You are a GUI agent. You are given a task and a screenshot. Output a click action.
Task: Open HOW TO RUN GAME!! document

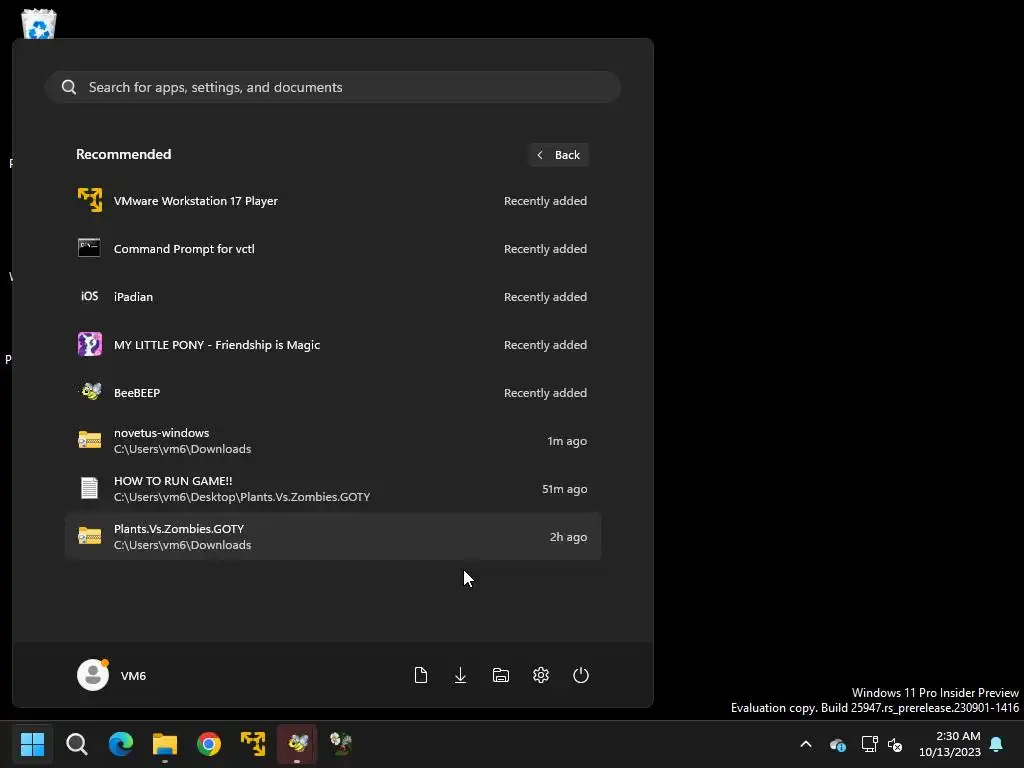pyautogui.click(x=332, y=488)
